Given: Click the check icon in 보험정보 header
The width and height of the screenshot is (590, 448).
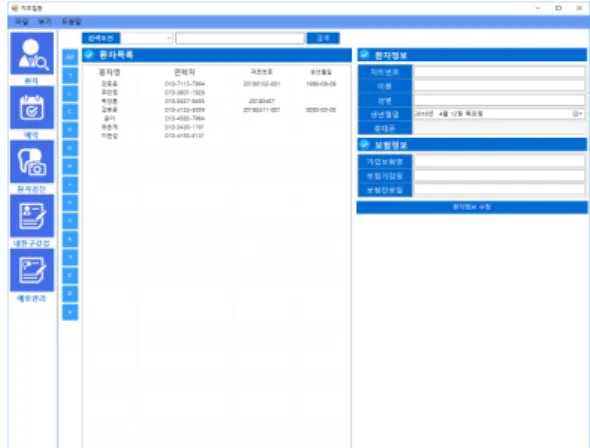Looking at the screenshot, I should point(364,145).
